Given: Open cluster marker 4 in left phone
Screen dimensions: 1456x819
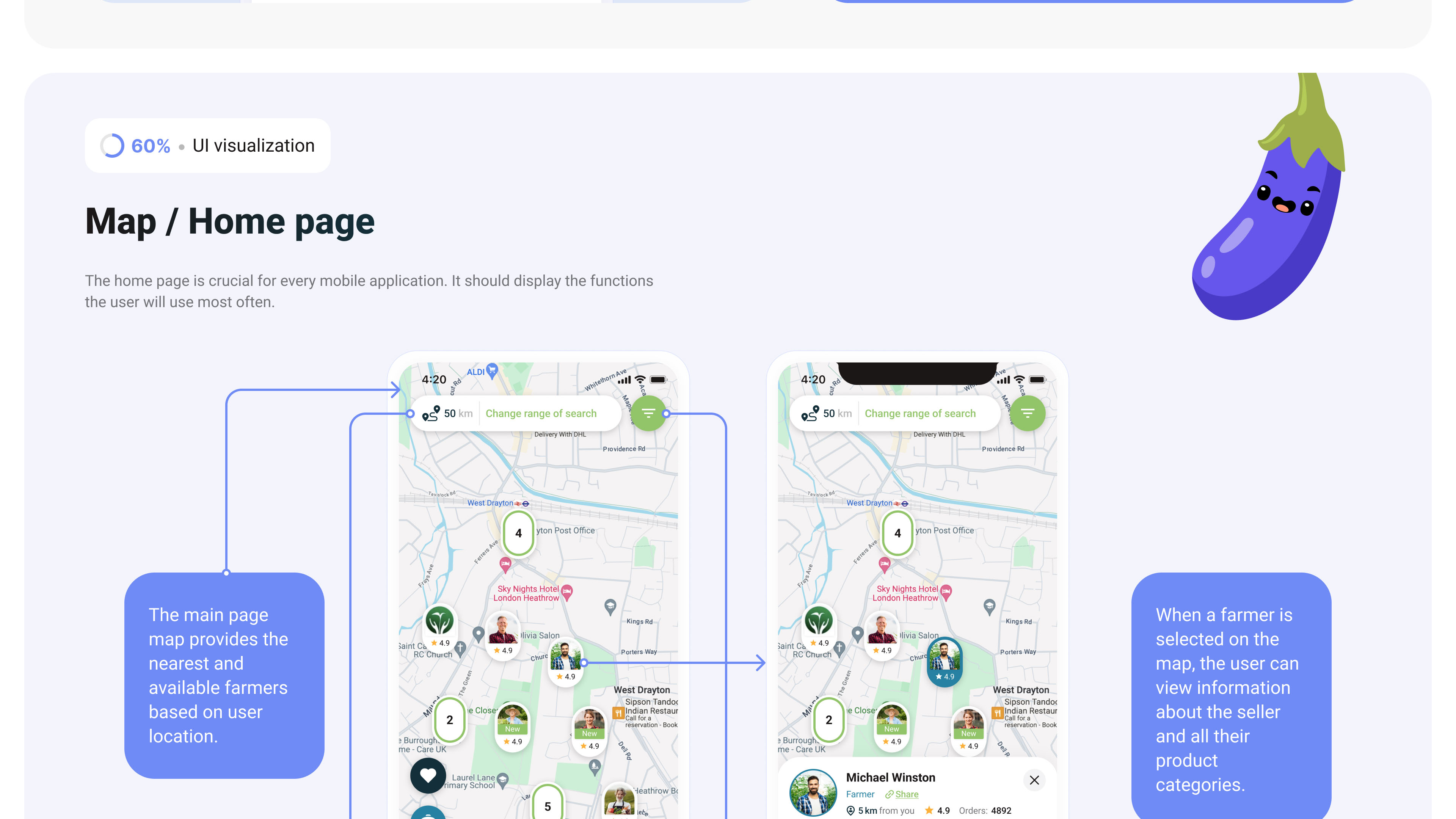Looking at the screenshot, I should 518,533.
